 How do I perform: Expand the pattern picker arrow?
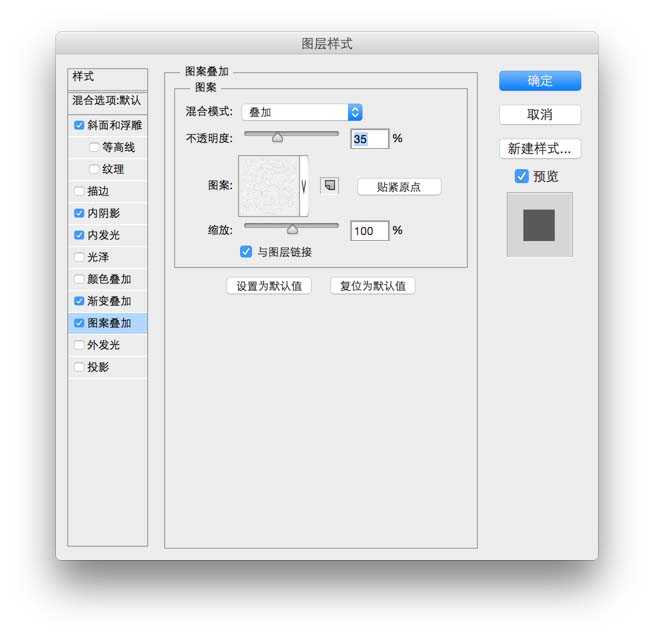pos(304,186)
